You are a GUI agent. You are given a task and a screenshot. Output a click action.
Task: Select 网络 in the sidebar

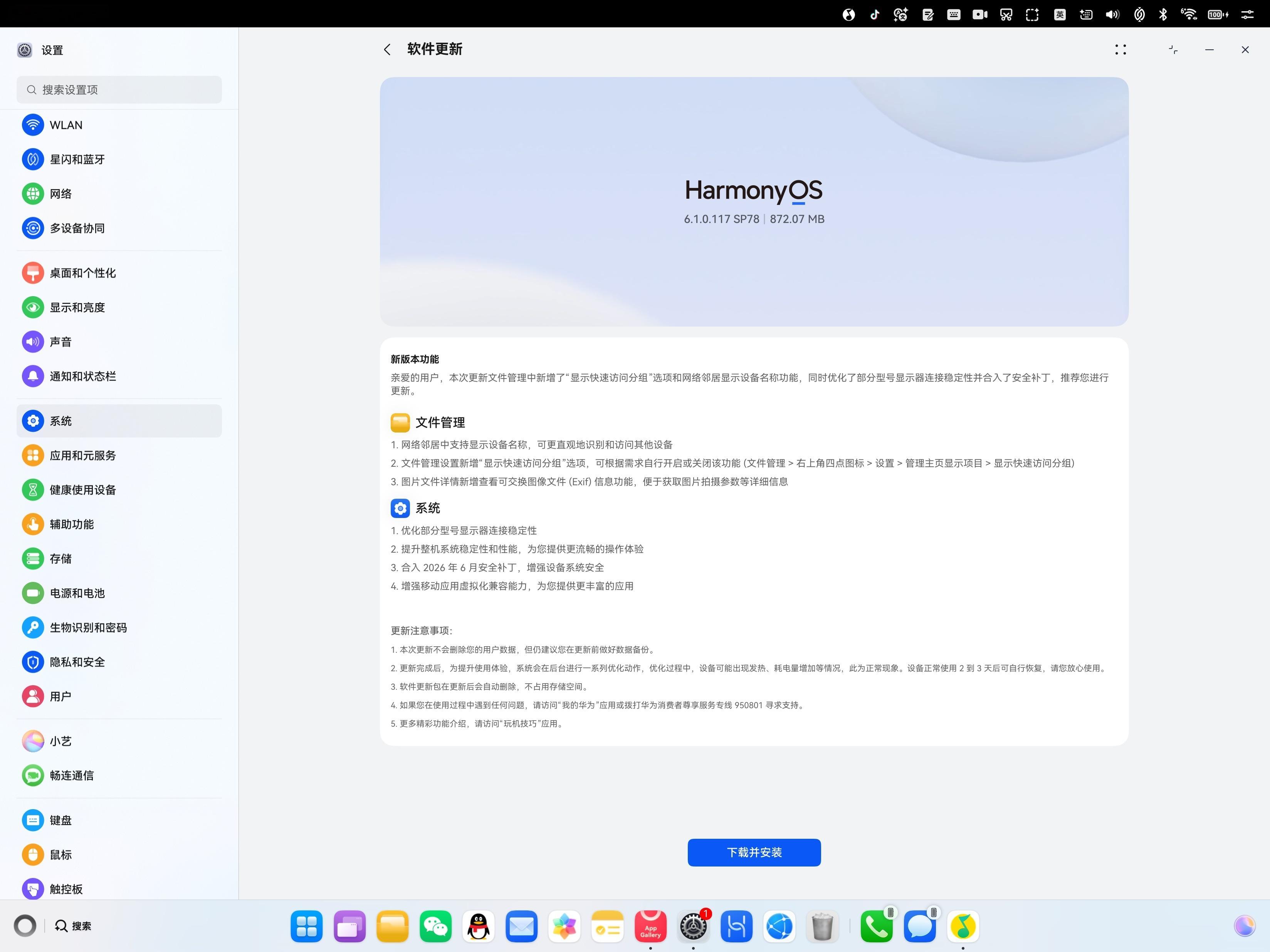pos(119,194)
